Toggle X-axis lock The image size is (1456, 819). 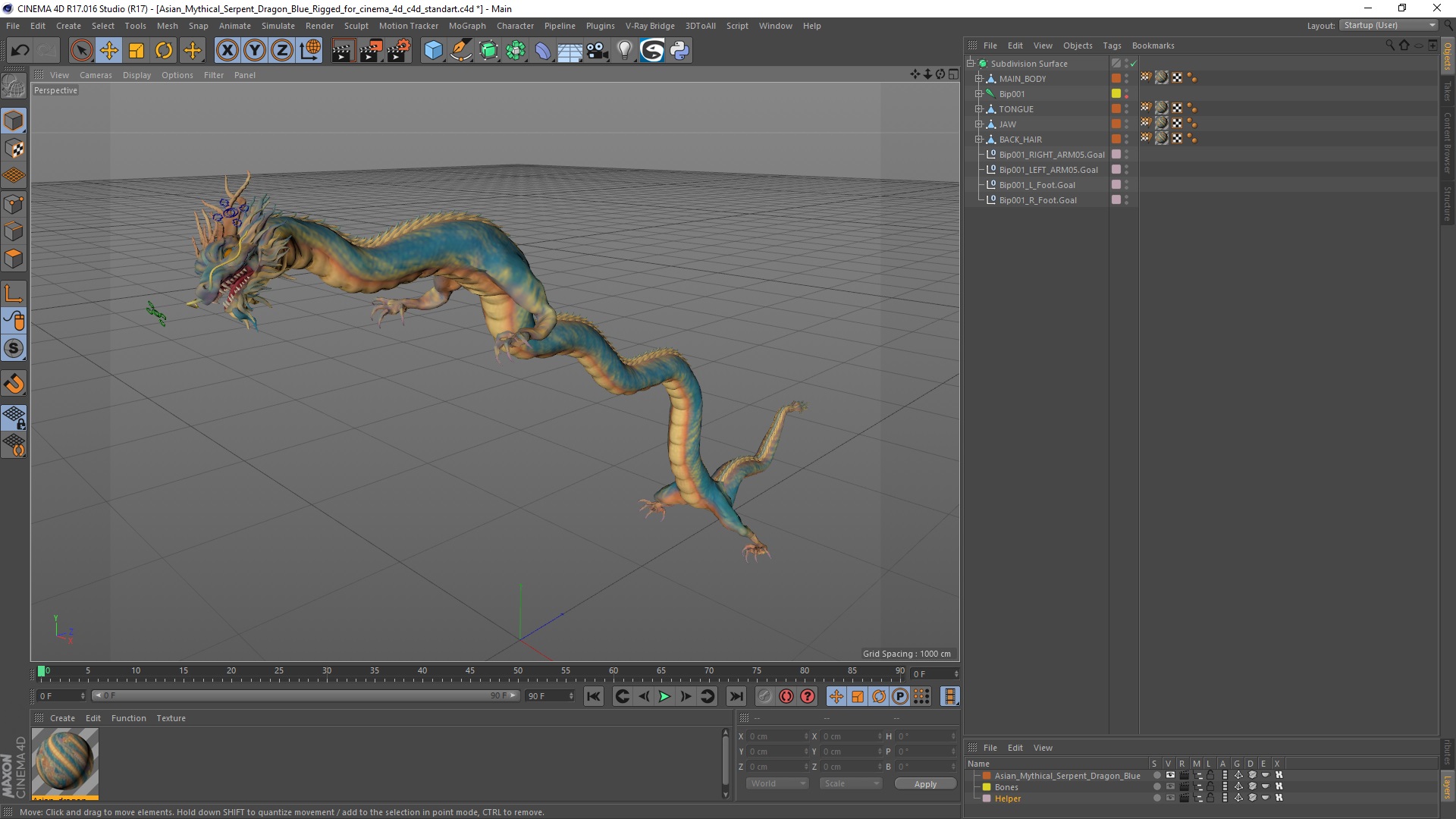pos(227,51)
